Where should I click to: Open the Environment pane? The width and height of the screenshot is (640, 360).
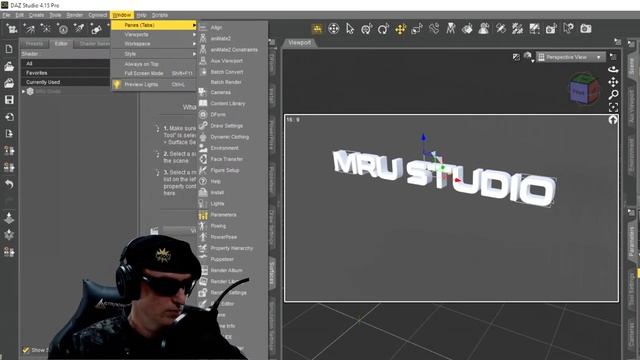pyautogui.click(x=232, y=148)
